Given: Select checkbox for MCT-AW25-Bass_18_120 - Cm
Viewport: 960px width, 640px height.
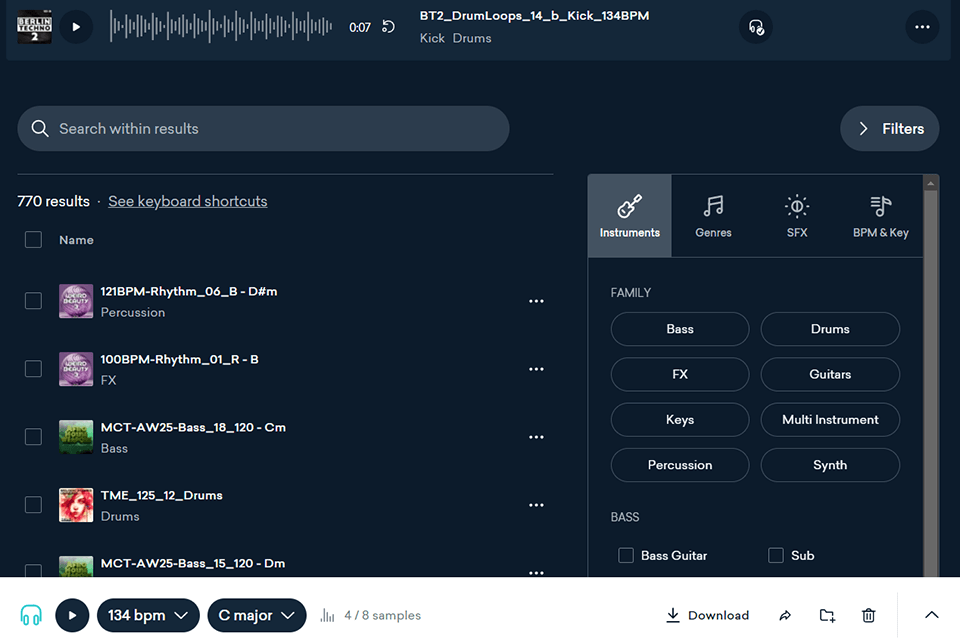Looking at the screenshot, I should pyautogui.click(x=33, y=437).
